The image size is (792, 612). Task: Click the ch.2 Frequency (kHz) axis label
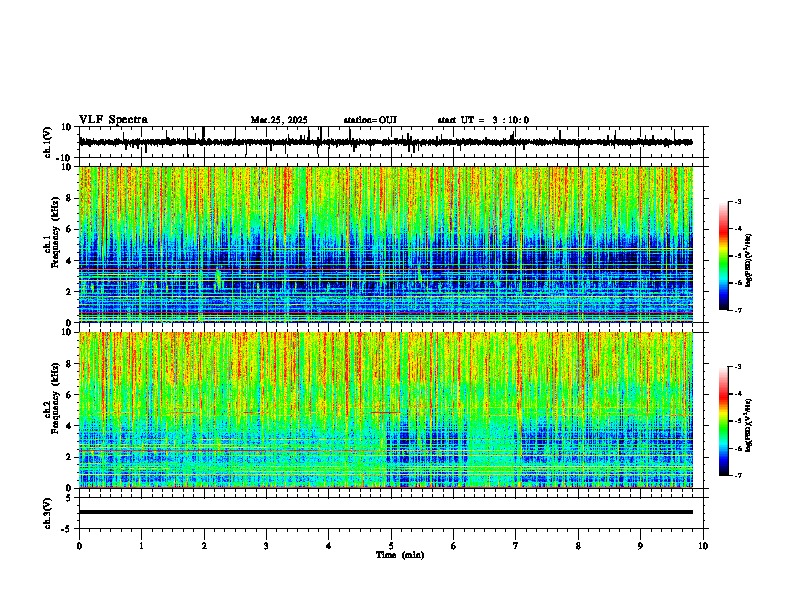point(51,398)
